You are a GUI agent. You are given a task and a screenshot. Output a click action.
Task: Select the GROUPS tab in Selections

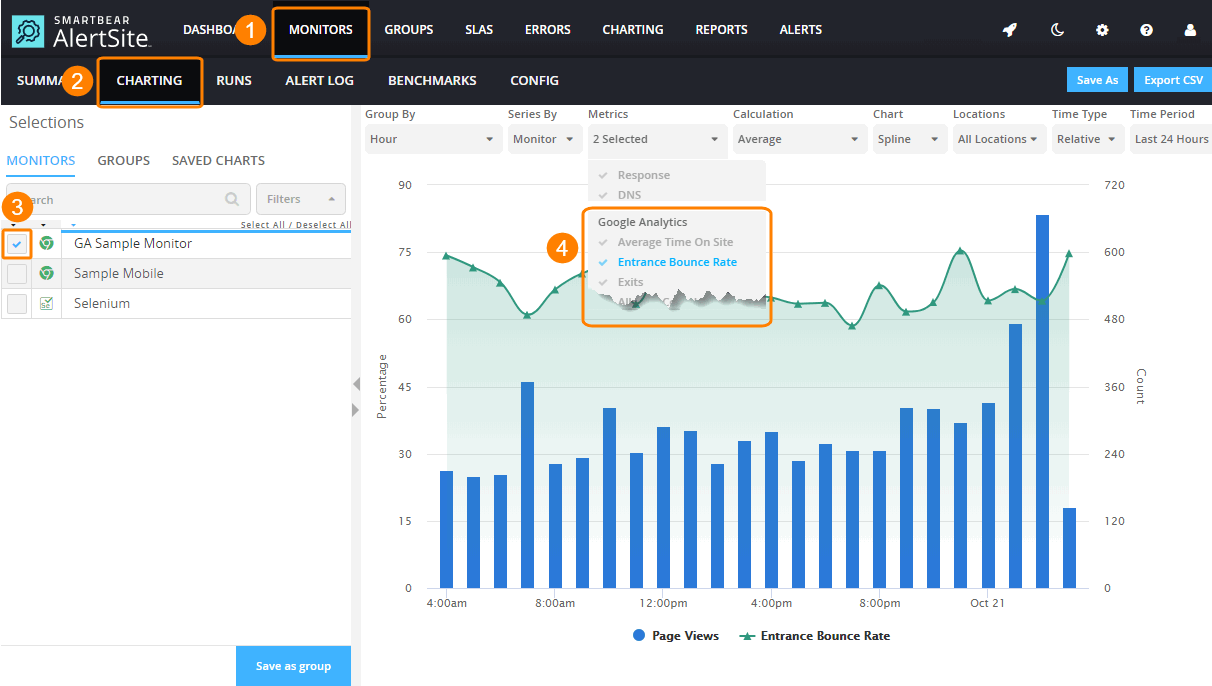click(x=124, y=160)
